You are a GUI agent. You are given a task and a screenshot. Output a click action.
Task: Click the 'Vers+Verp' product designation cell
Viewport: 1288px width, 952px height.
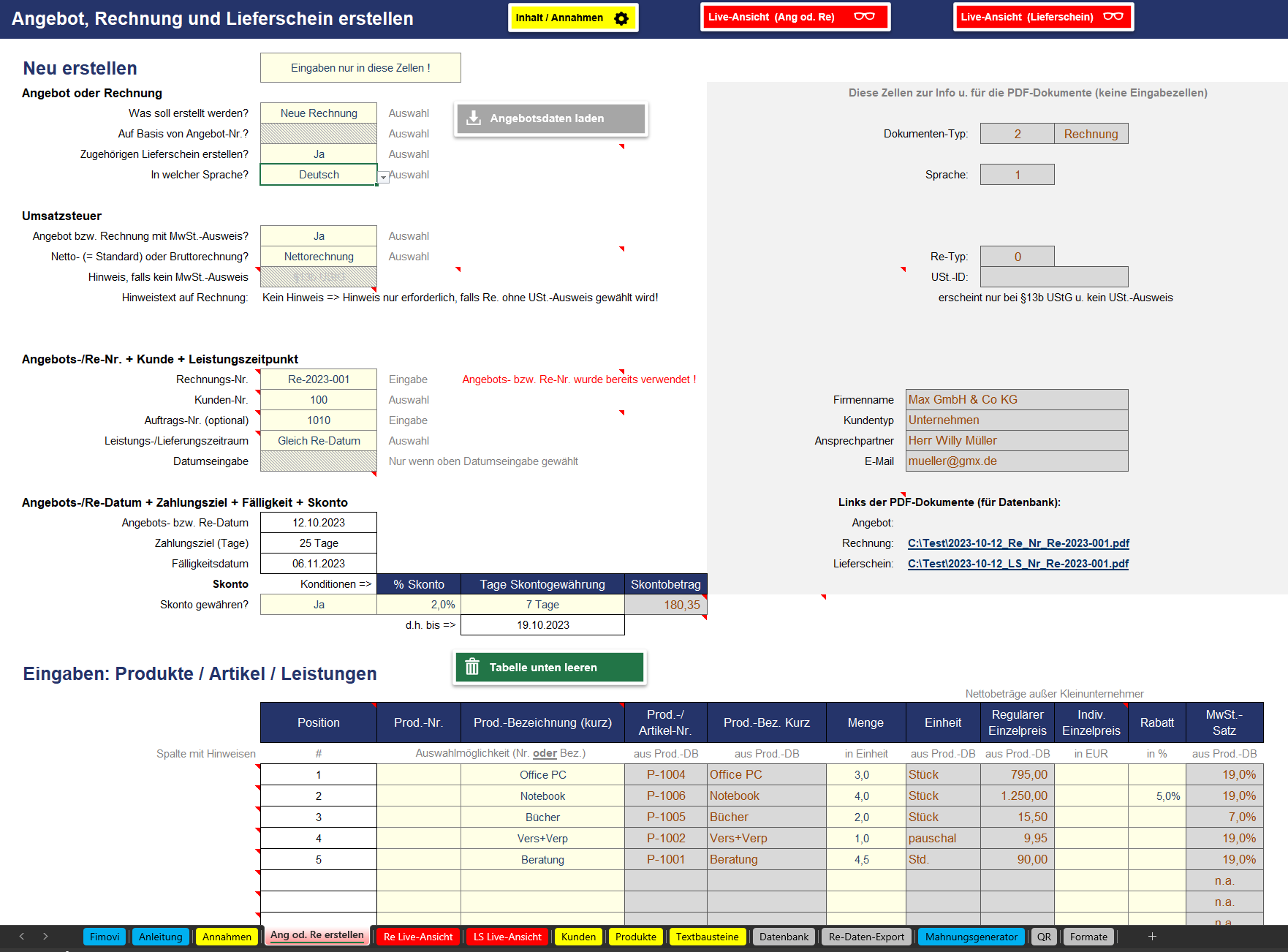[542, 839]
